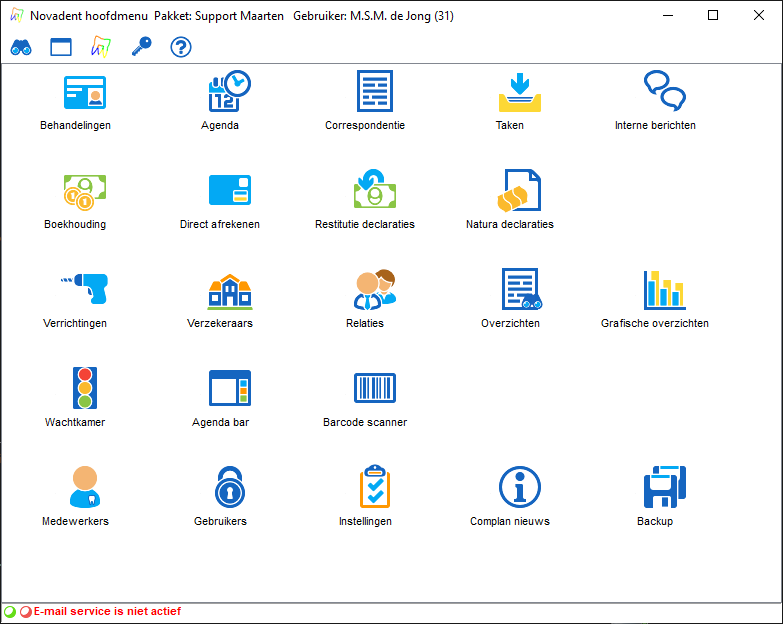Open the Medewerkers person icon
Screen dimensions: 783x624
(85, 487)
